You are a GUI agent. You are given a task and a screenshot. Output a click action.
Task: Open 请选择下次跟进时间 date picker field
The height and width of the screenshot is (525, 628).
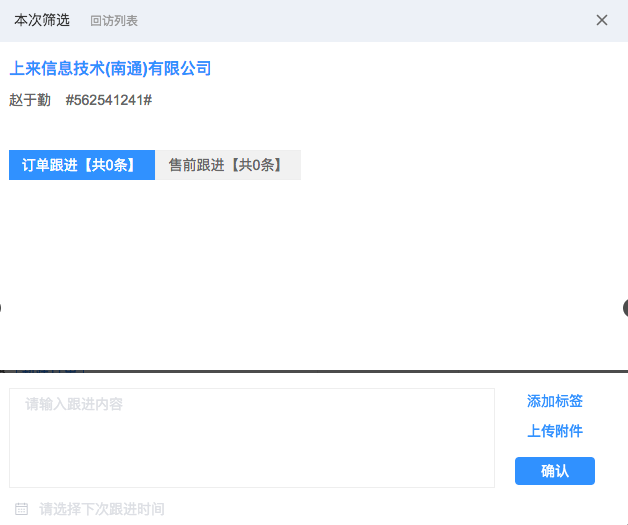102,509
